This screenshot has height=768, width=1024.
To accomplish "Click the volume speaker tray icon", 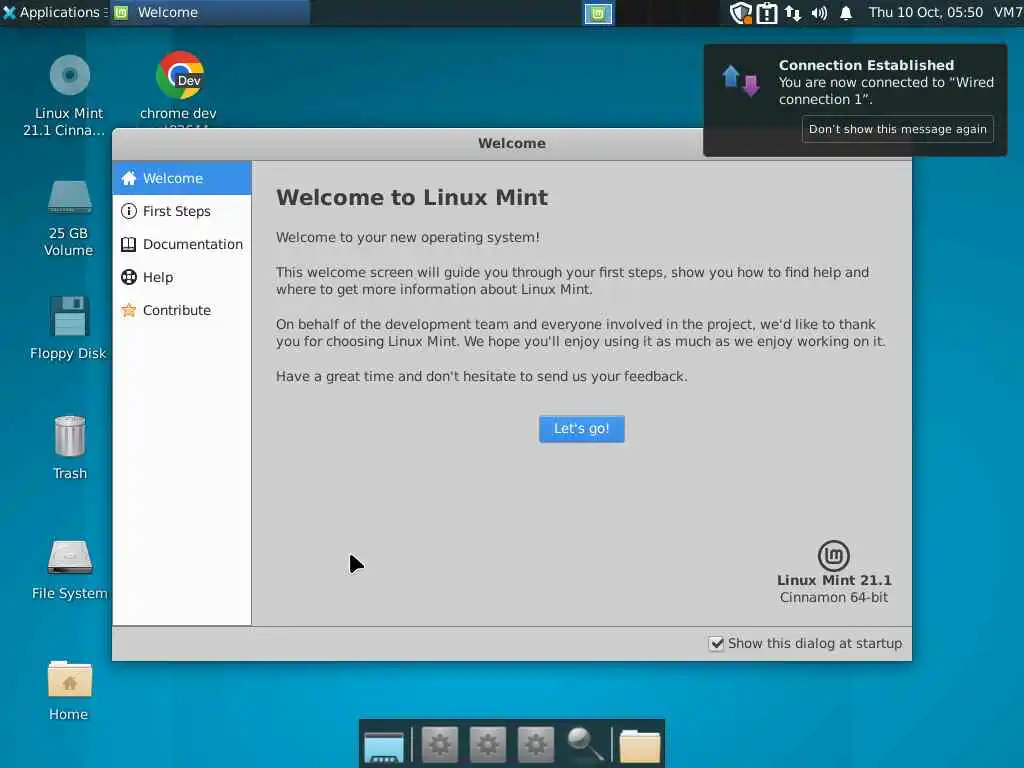I will tap(819, 13).
